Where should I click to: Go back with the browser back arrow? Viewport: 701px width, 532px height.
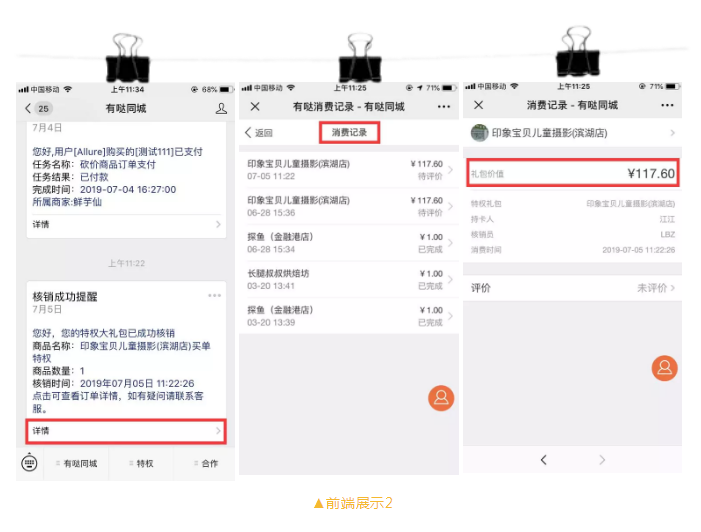[543, 460]
